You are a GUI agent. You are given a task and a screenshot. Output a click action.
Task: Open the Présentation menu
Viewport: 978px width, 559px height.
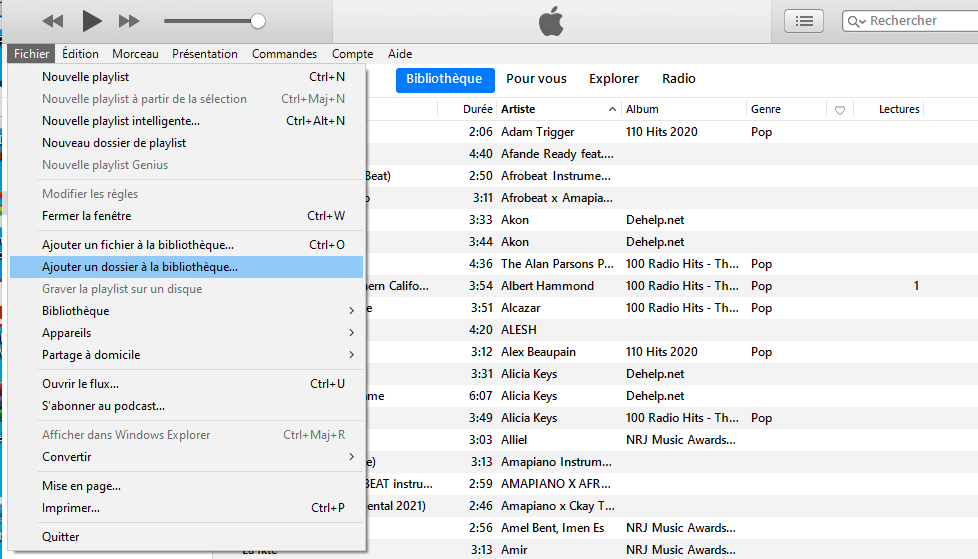205,54
